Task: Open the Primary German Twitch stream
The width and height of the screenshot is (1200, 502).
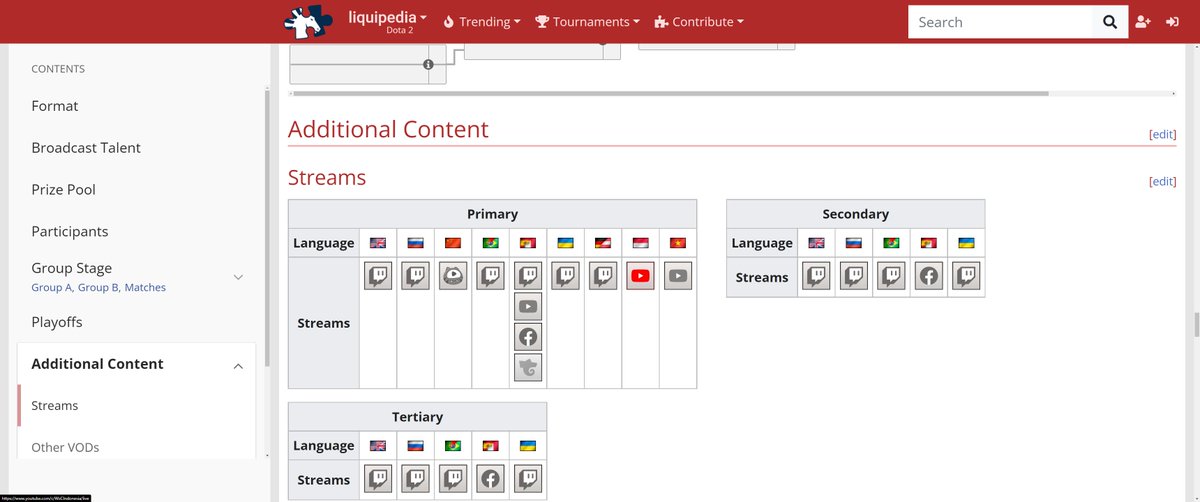Action: pyautogui.click(x=603, y=276)
